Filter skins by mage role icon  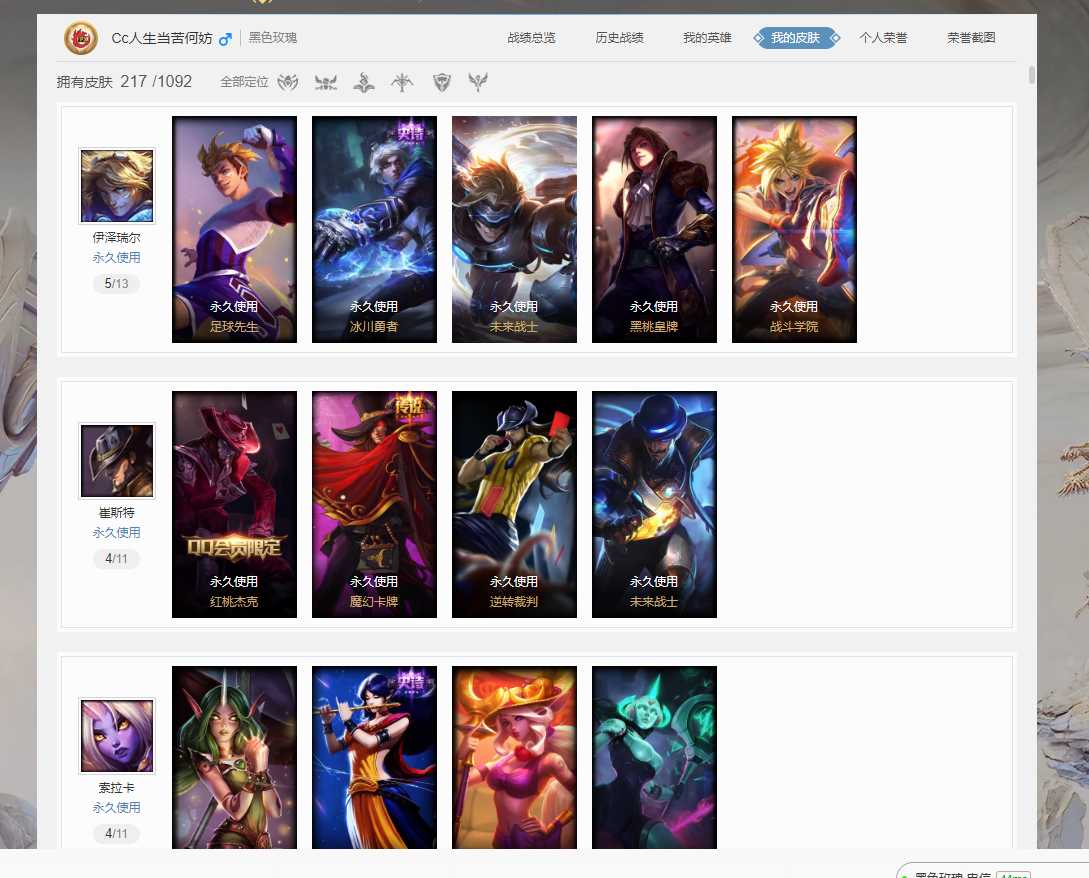tap(364, 82)
